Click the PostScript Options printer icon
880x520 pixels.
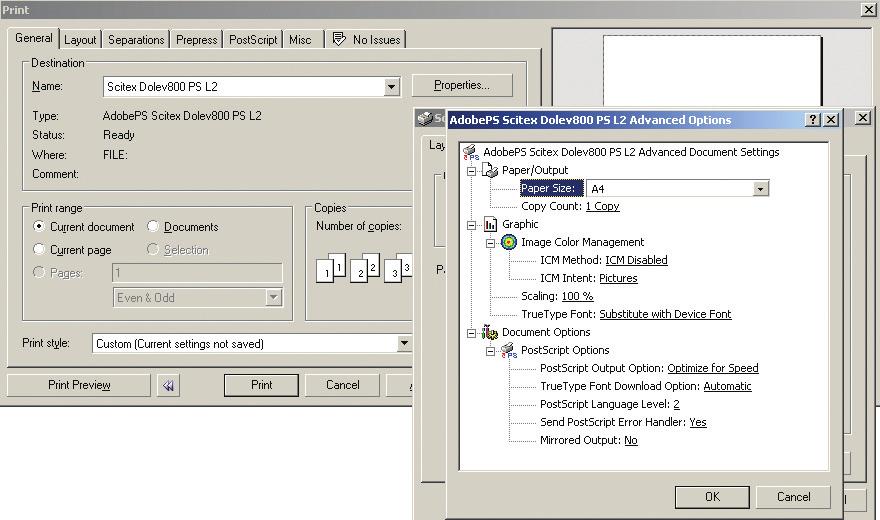click(x=509, y=351)
